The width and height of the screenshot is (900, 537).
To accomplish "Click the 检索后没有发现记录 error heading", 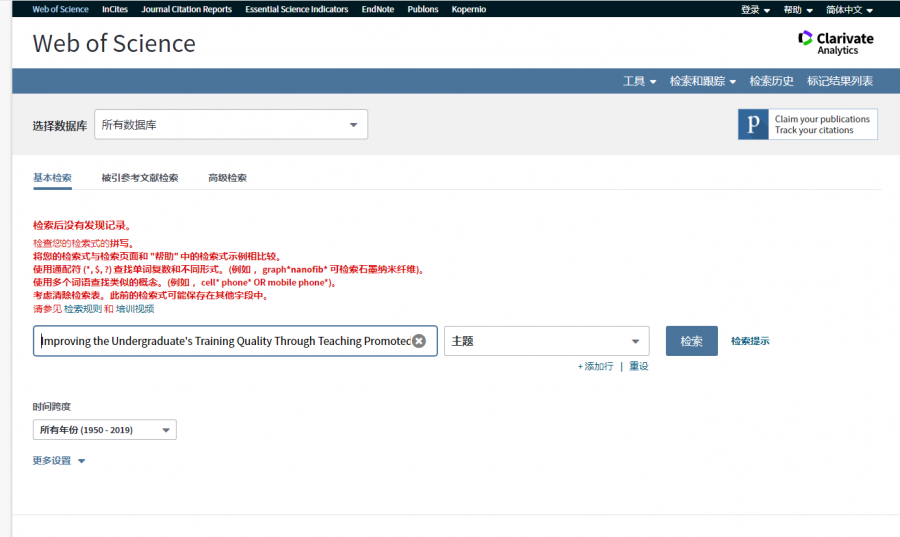I will 82,225.
